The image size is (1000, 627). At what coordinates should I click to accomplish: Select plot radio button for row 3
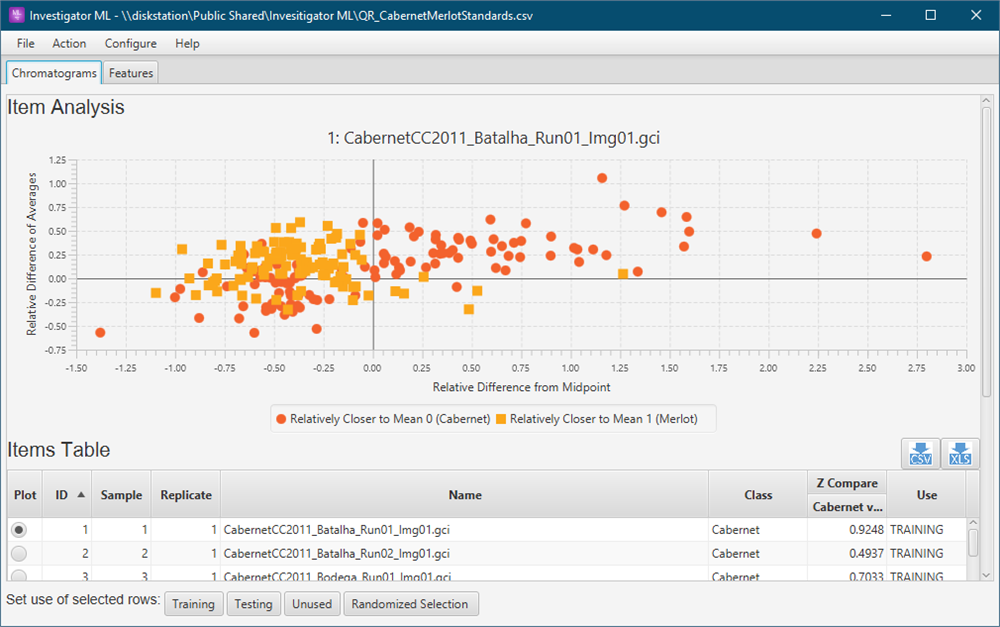coord(20,575)
